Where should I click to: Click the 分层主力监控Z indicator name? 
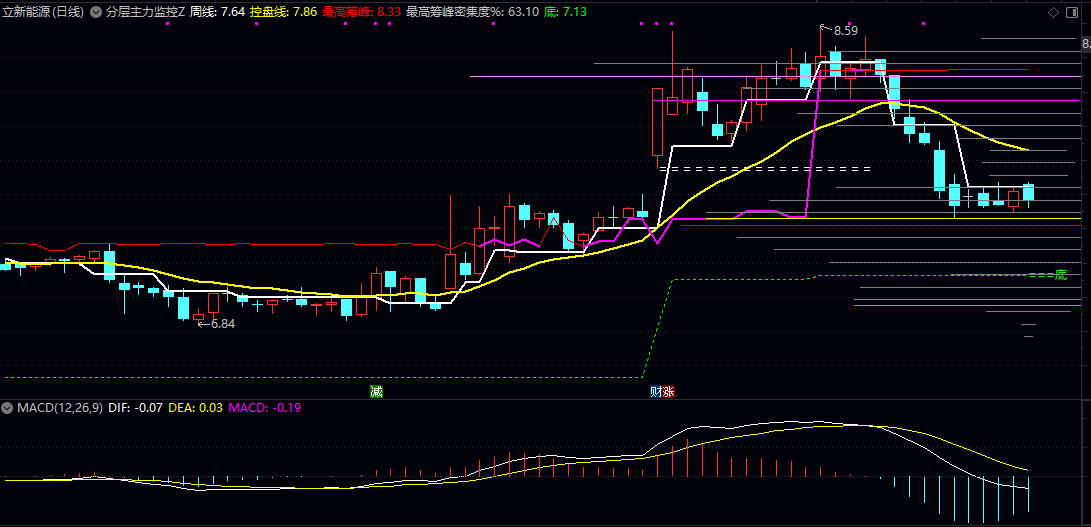click(x=145, y=12)
